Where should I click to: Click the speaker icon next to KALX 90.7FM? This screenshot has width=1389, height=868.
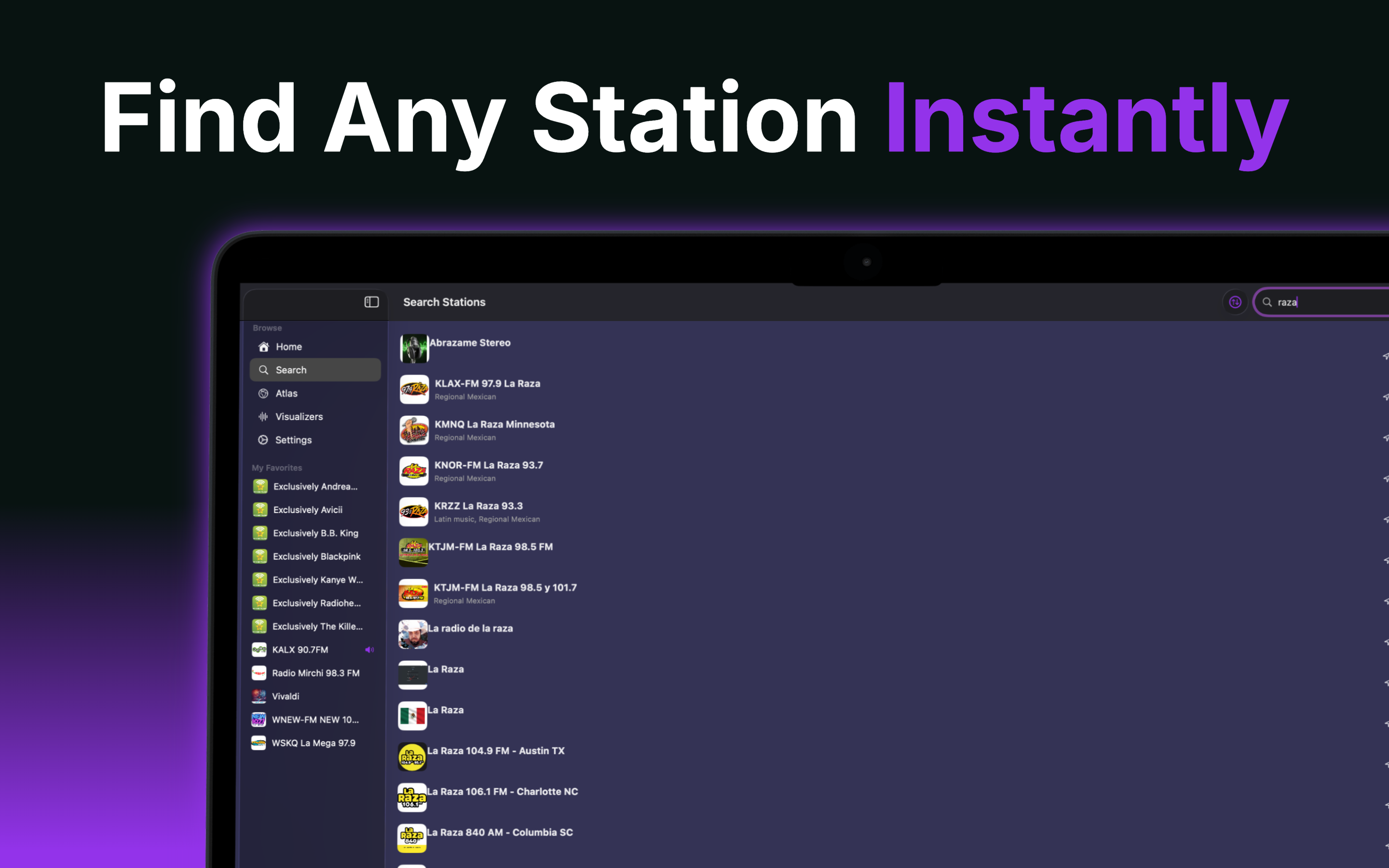tap(369, 650)
